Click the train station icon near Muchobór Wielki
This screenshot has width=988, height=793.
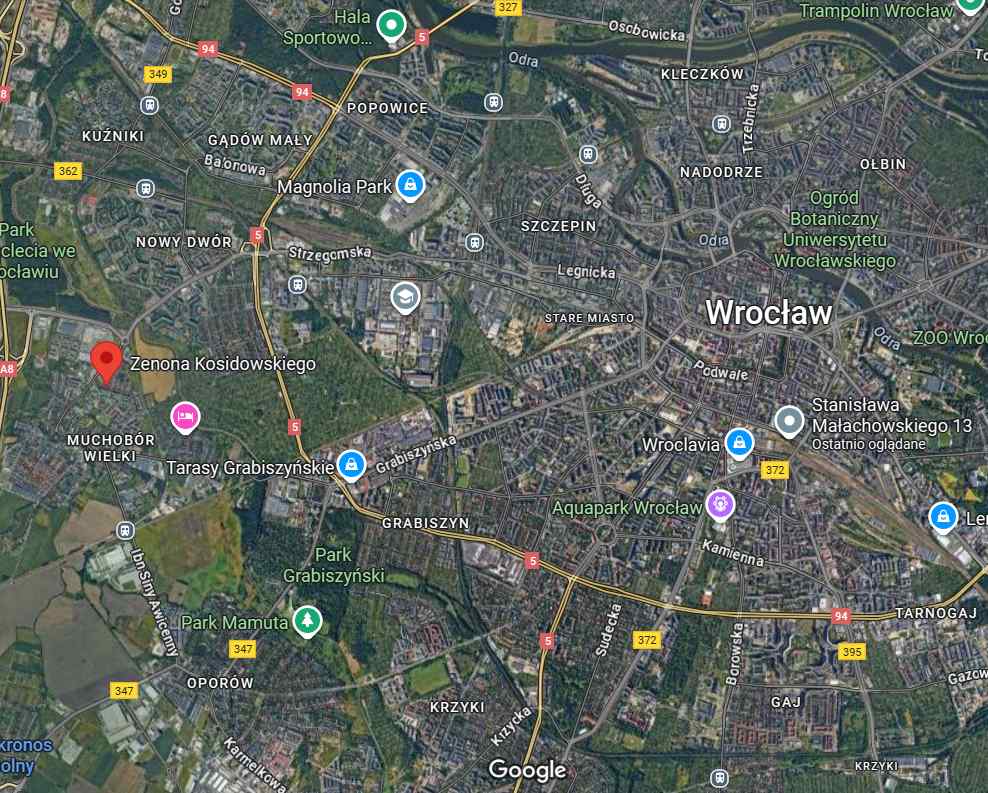coord(125,530)
